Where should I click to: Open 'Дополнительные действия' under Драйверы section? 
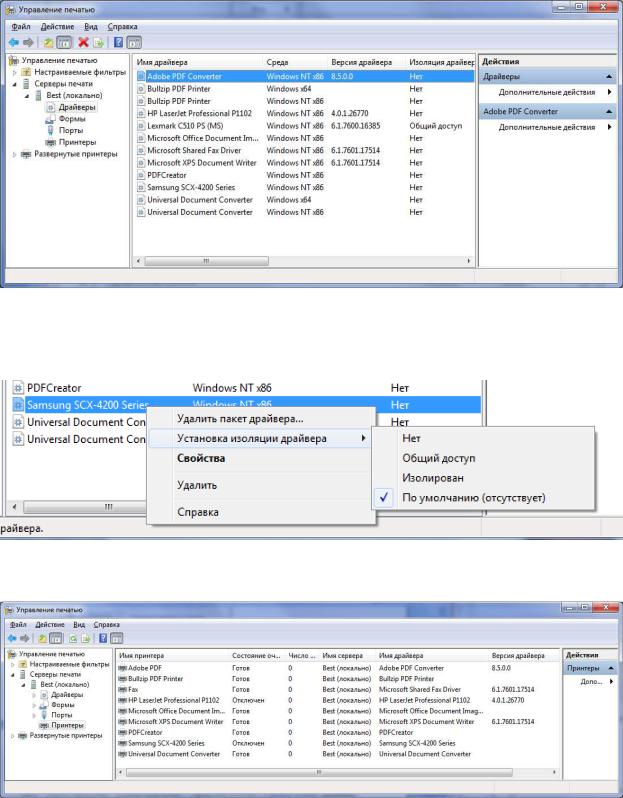click(x=547, y=92)
